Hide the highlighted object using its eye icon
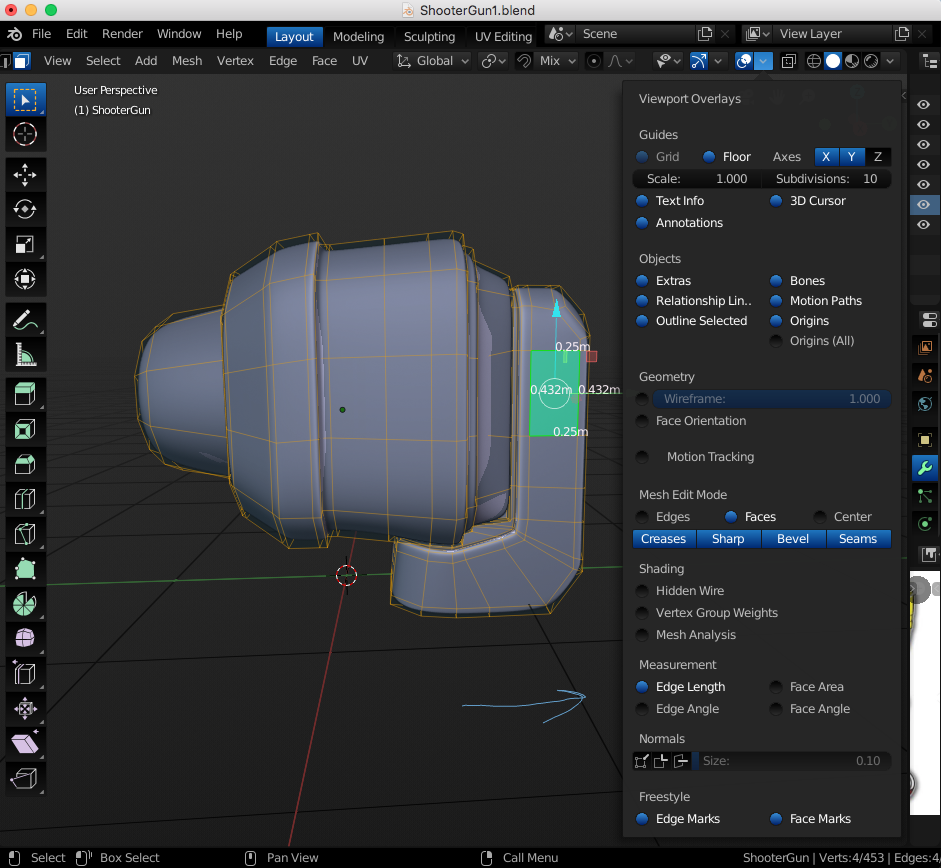Screen dimensions: 941x868 [x=924, y=204]
